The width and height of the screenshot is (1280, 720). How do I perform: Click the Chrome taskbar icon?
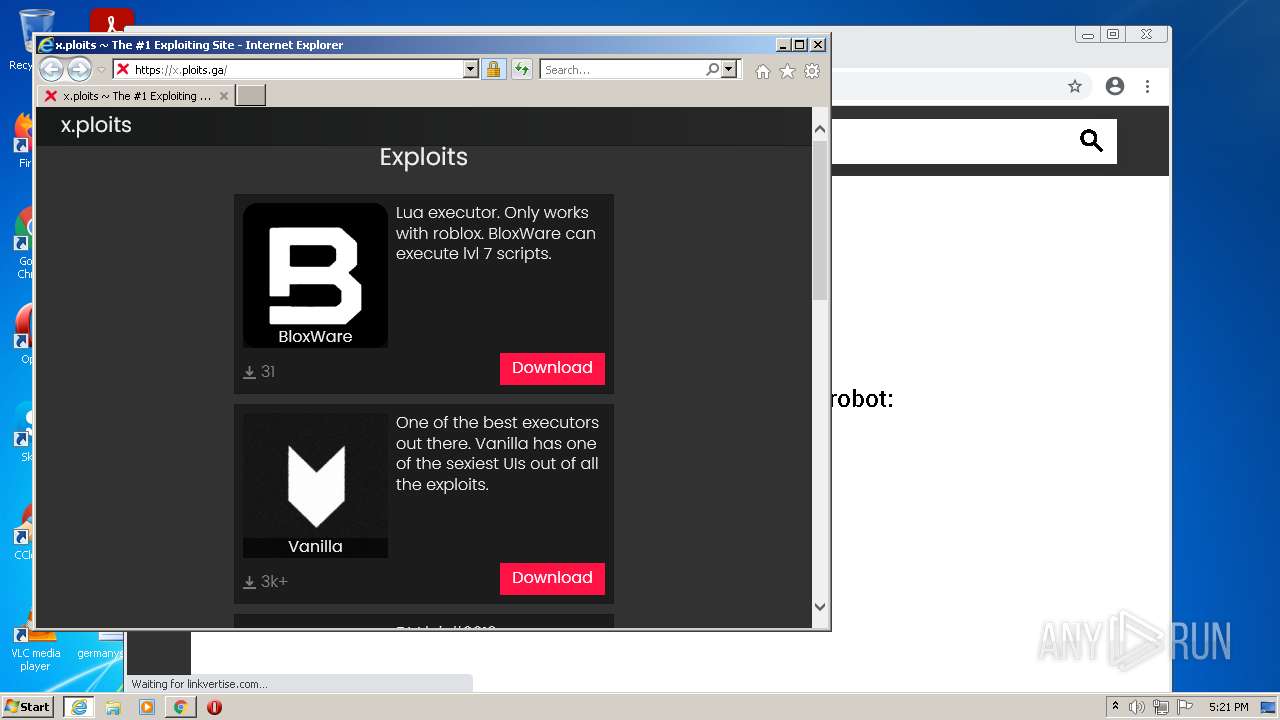tap(180, 707)
